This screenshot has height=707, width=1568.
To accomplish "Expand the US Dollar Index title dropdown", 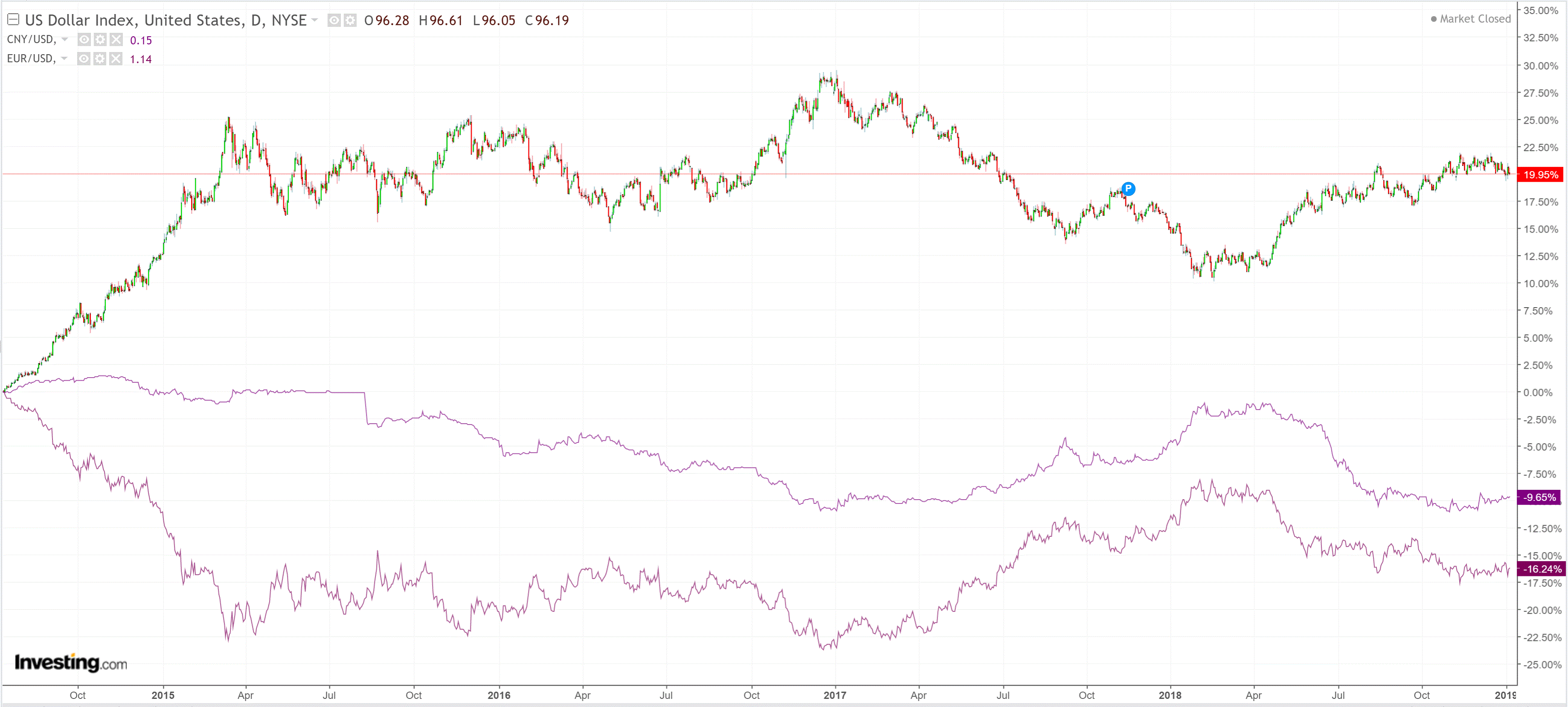I will click(315, 21).
